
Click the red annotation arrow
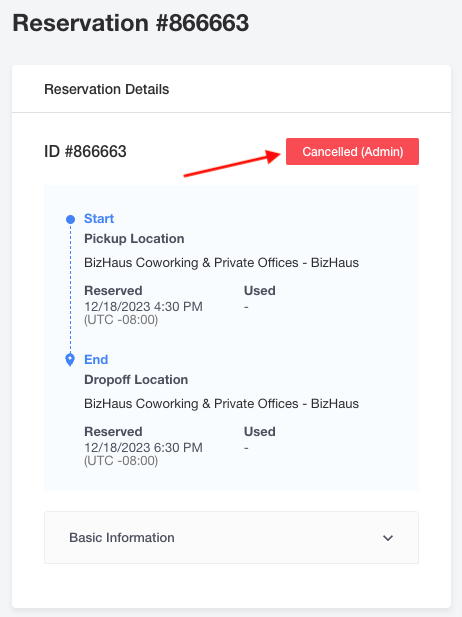232,163
